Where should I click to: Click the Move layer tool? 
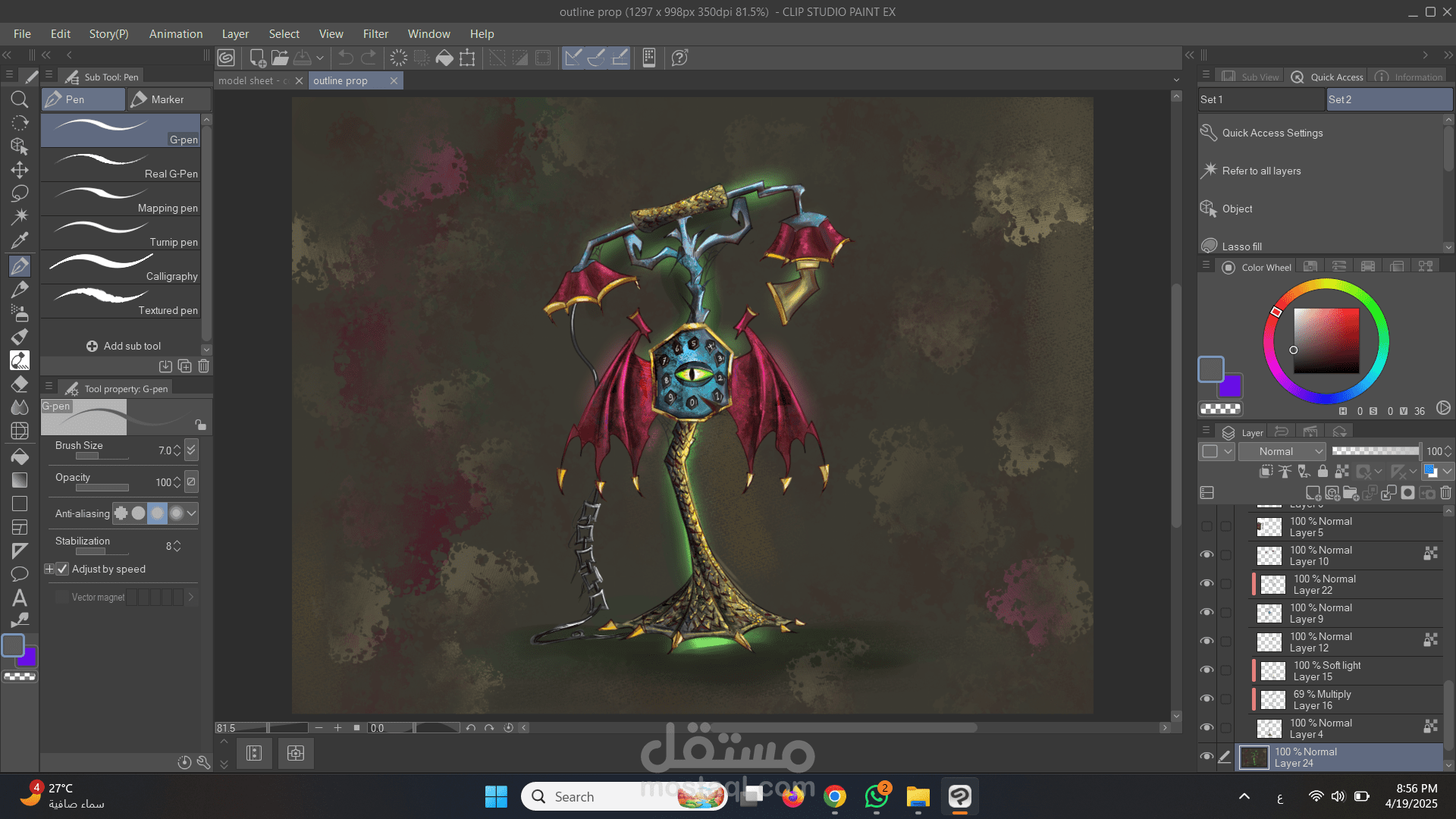click(x=20, y=170)
